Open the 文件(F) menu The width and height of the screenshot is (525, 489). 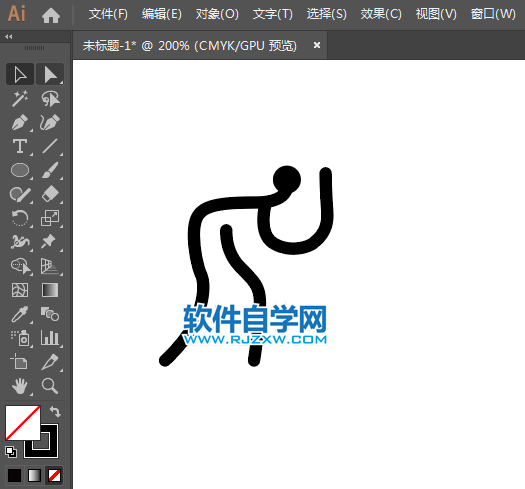point(108,14)
